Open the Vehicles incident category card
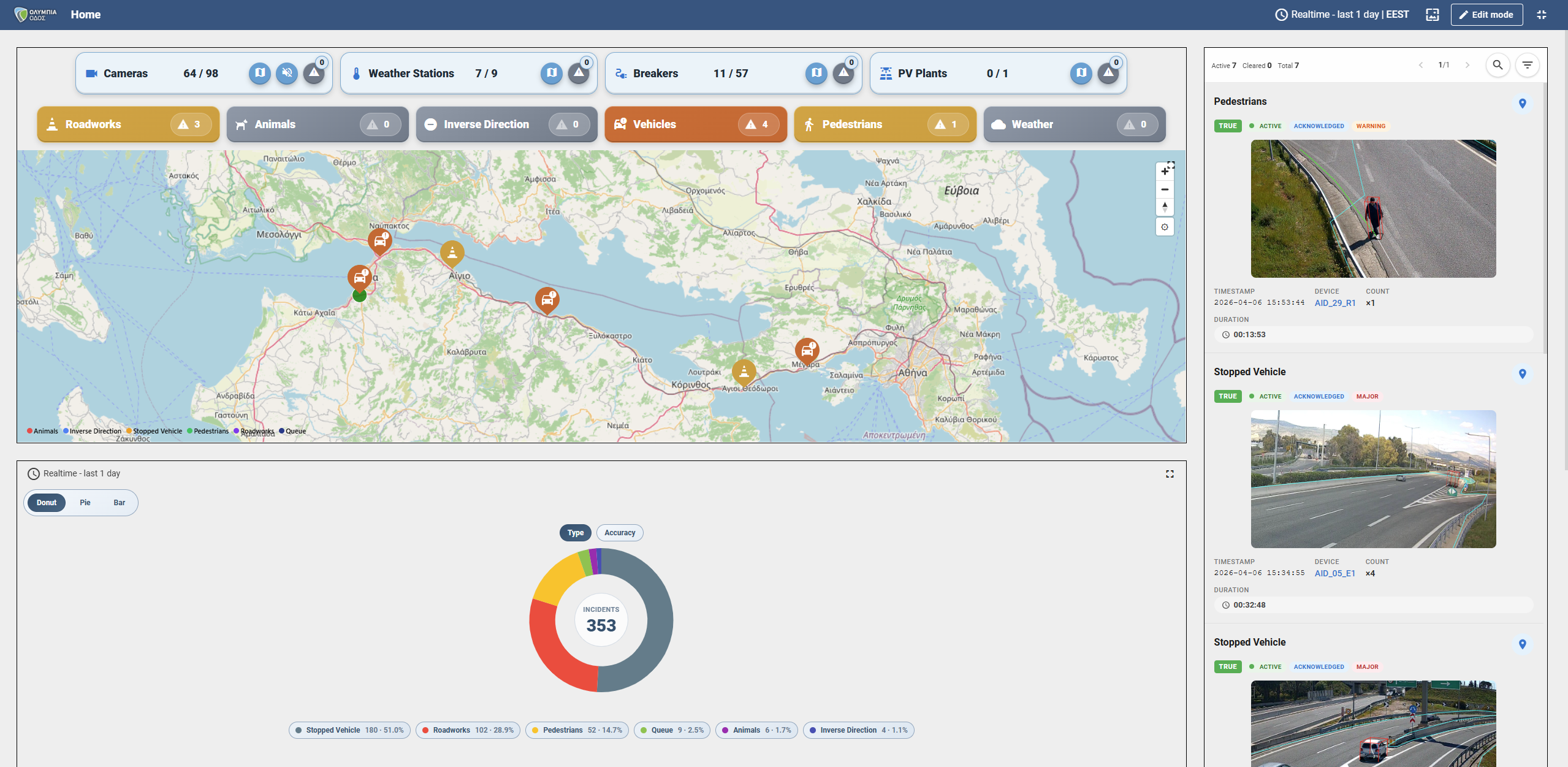 pyautogui.click(x=695, y=124)
